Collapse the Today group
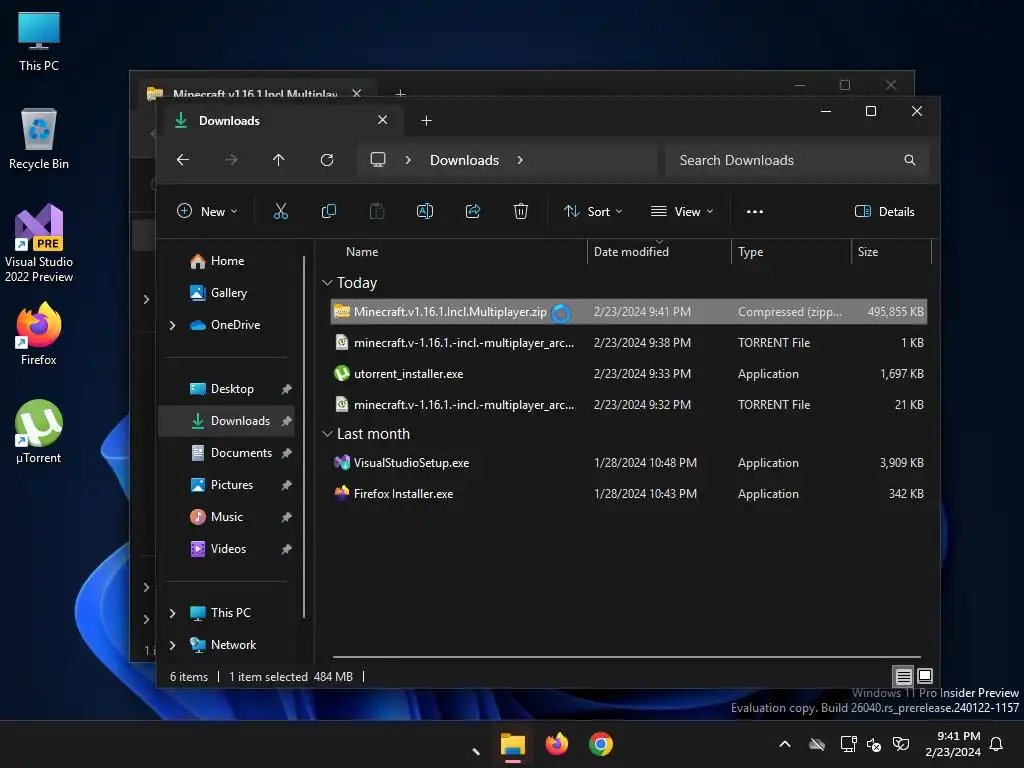This screenshot has width=1024, height=768. 327,283
